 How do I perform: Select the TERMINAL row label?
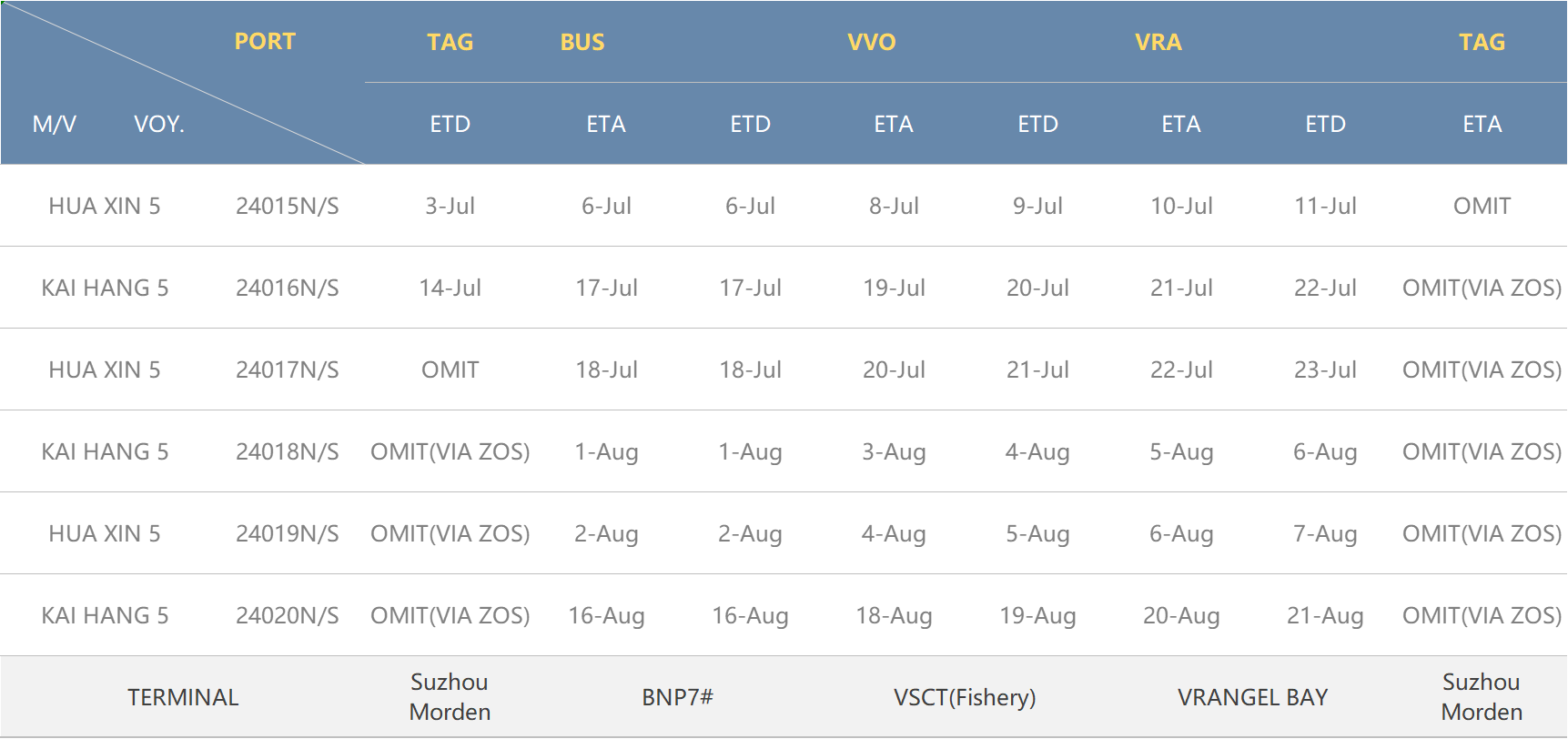pos(183,697)
